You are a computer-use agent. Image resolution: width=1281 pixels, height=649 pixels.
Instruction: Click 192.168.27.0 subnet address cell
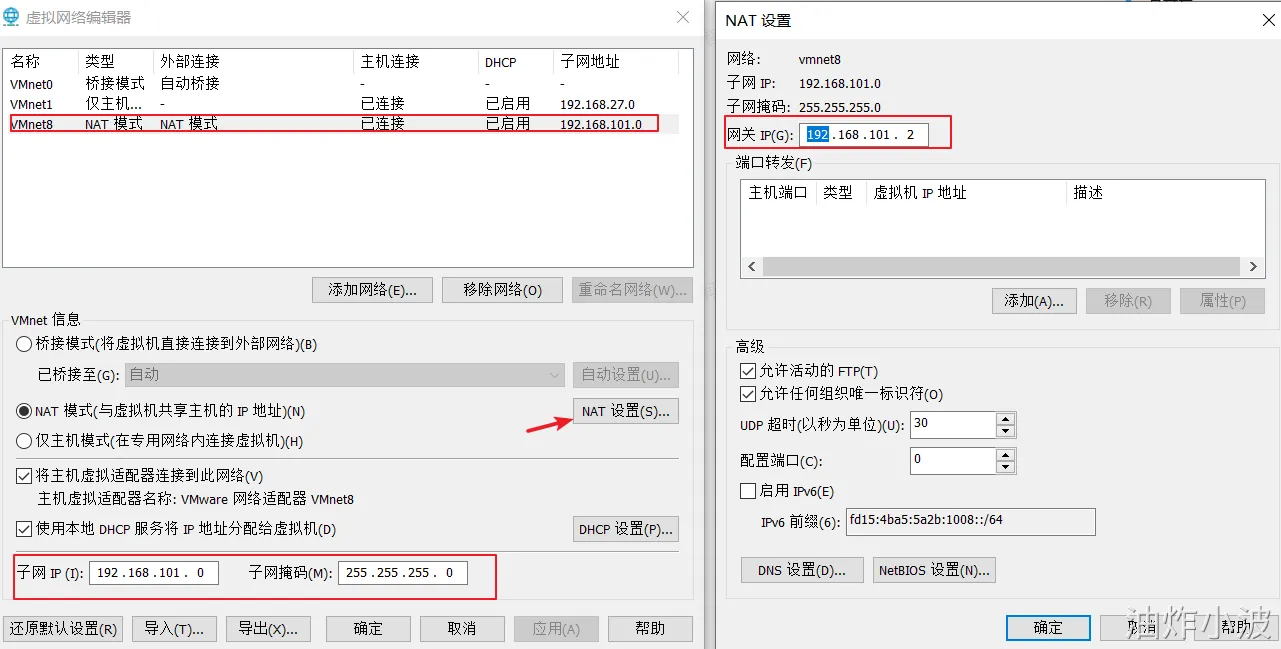(x=598, y=104)
